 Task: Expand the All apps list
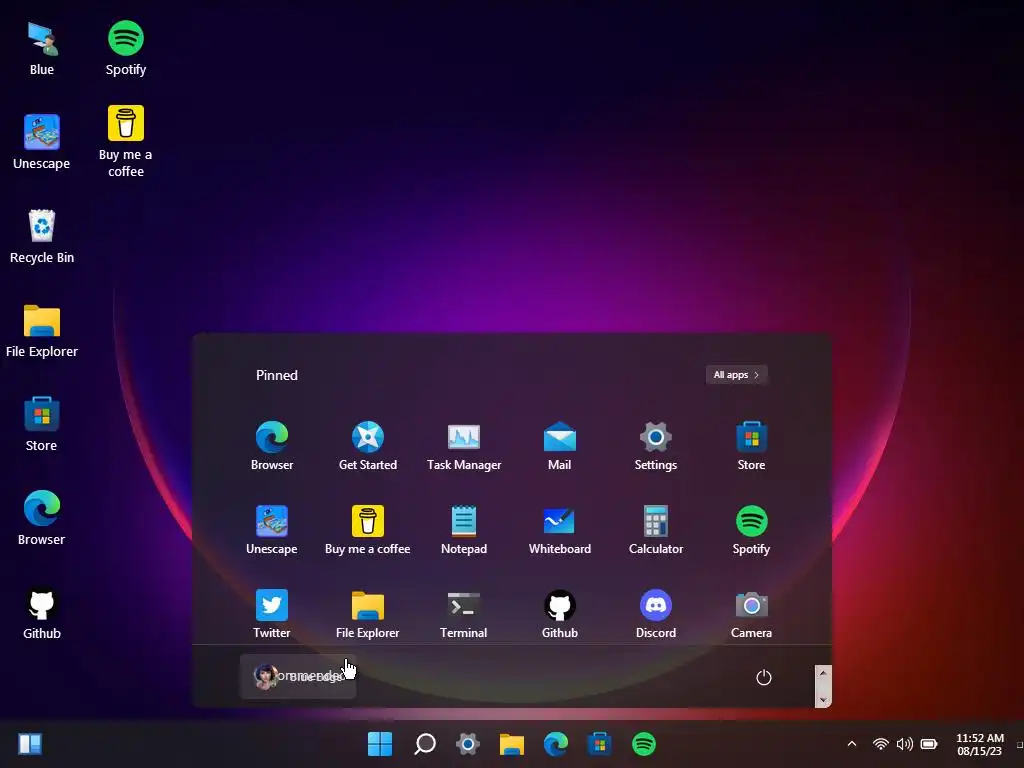pyautogui.click(x=736, y=375)
